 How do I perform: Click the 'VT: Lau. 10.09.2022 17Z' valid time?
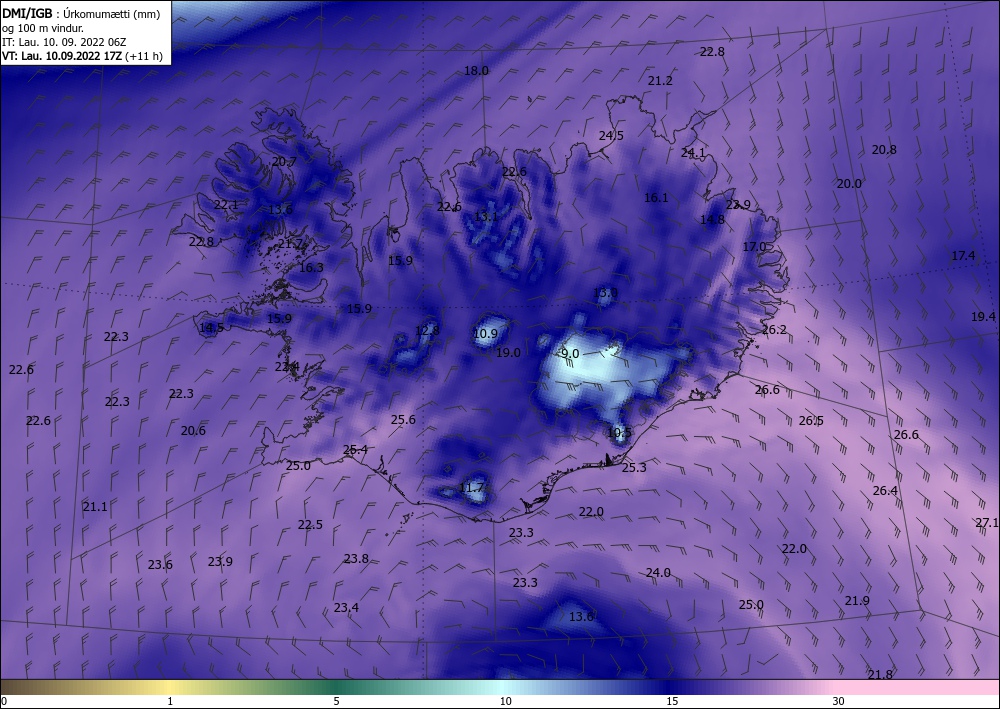[62, 56]
